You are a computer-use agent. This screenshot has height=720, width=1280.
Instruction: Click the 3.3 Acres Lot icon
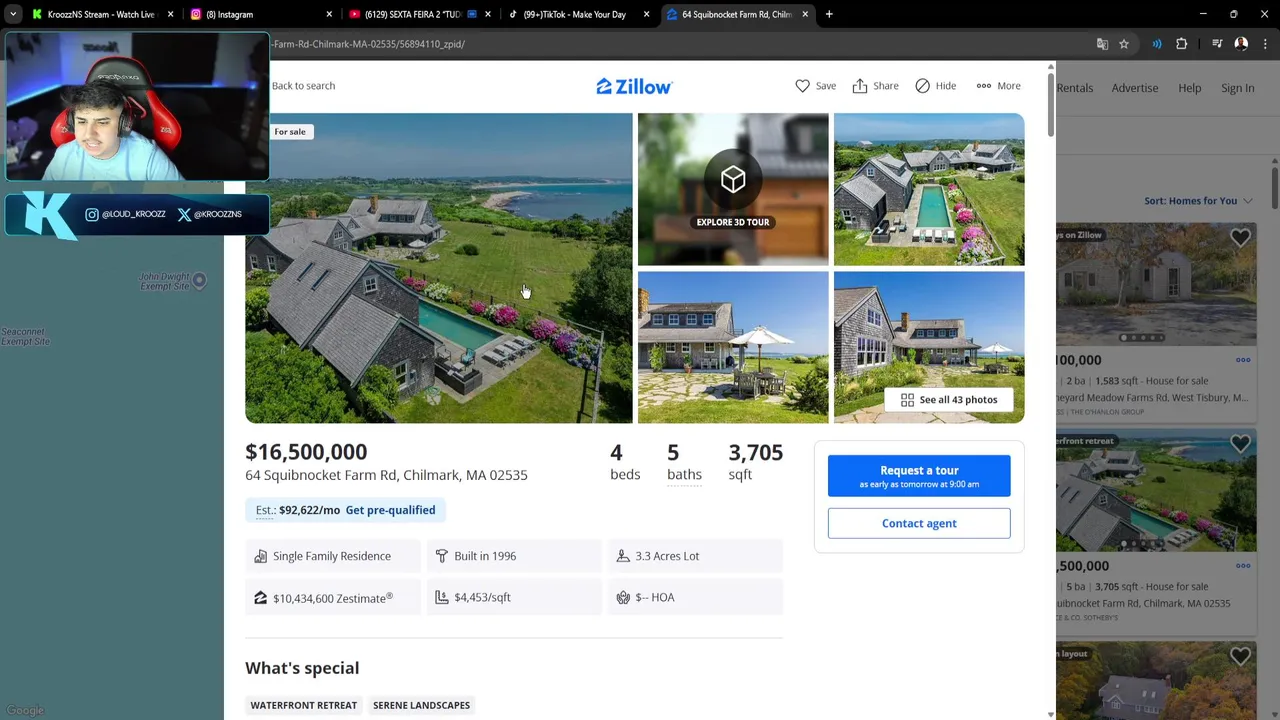623,556
